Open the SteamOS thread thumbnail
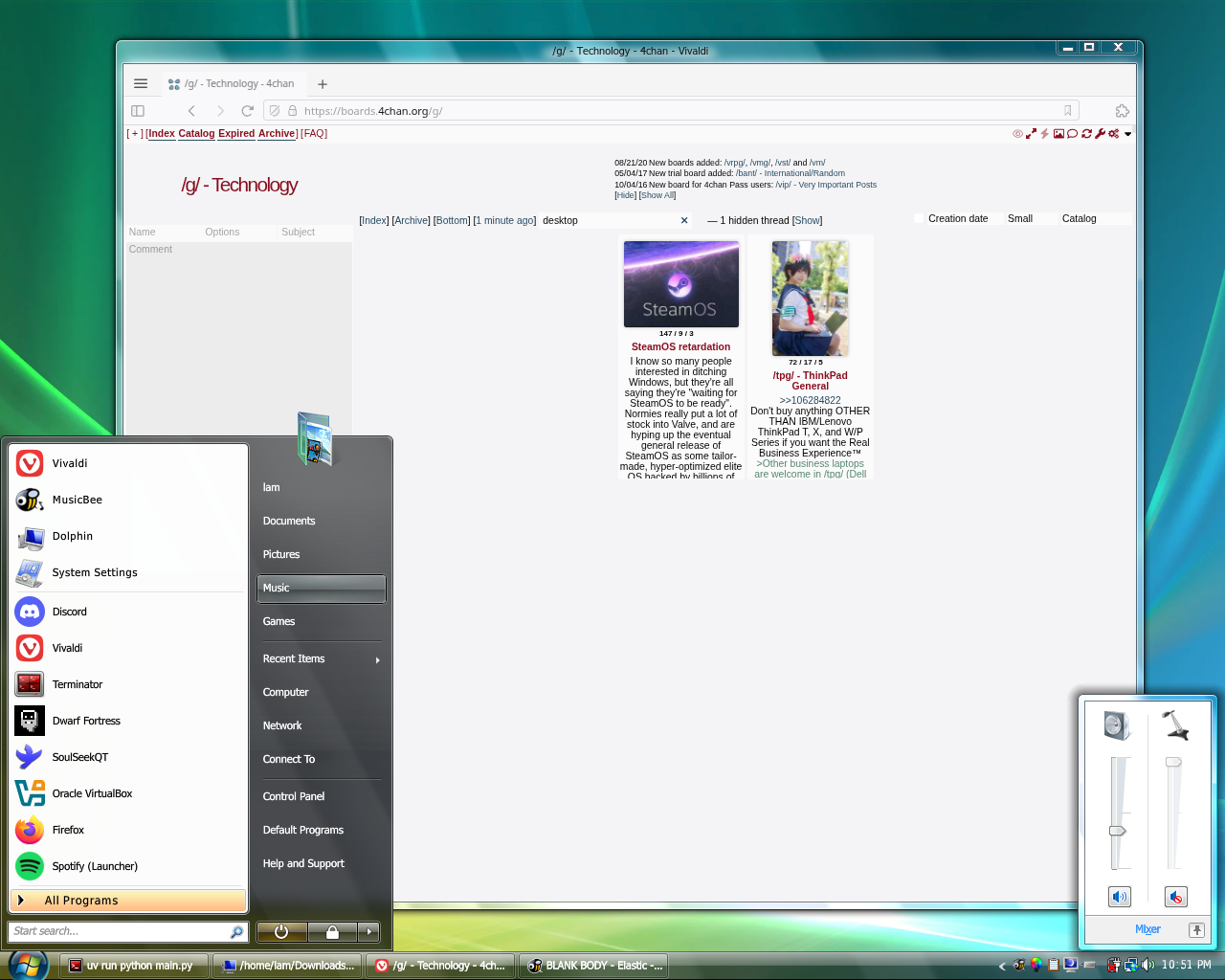The height and width of the screenshot is (980, 1225). 680,284
